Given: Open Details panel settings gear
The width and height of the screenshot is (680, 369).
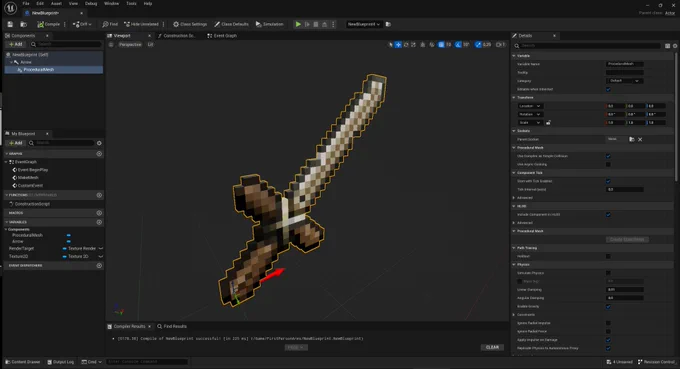Looking at the screenshot, I should (x=675, y=46).
